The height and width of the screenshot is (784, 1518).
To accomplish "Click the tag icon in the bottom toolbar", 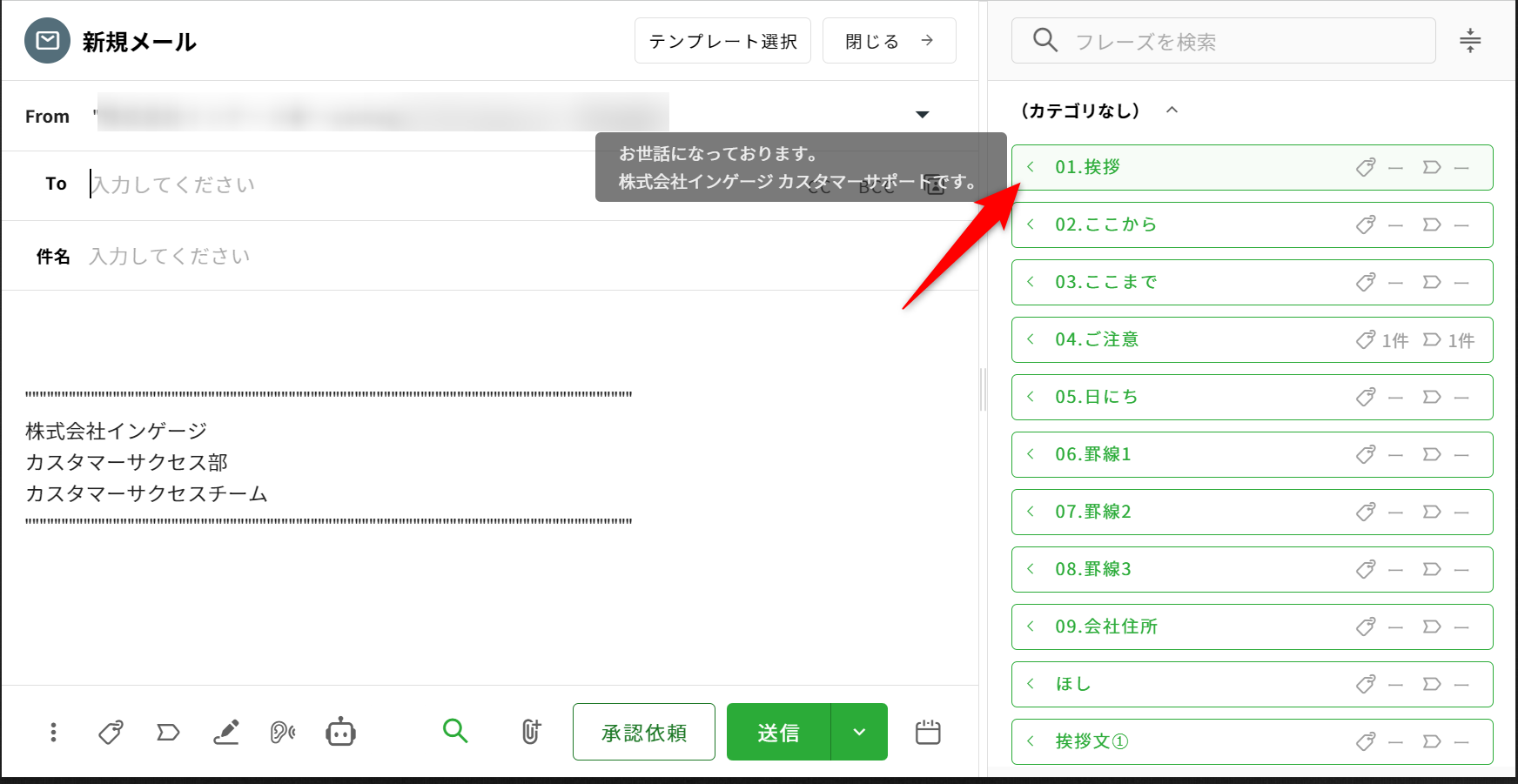I will click(x=111, y=733).
